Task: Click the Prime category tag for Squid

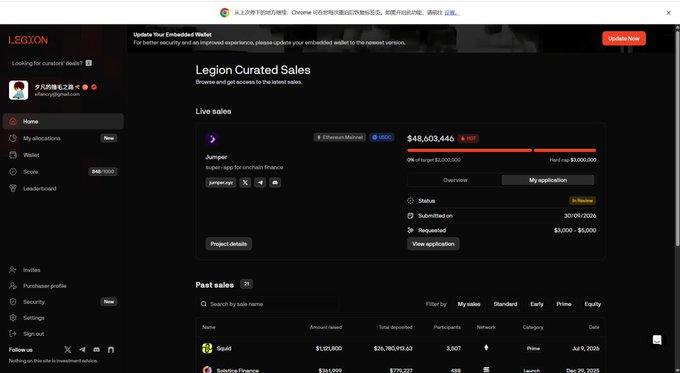Action: [x=533, y=348]
